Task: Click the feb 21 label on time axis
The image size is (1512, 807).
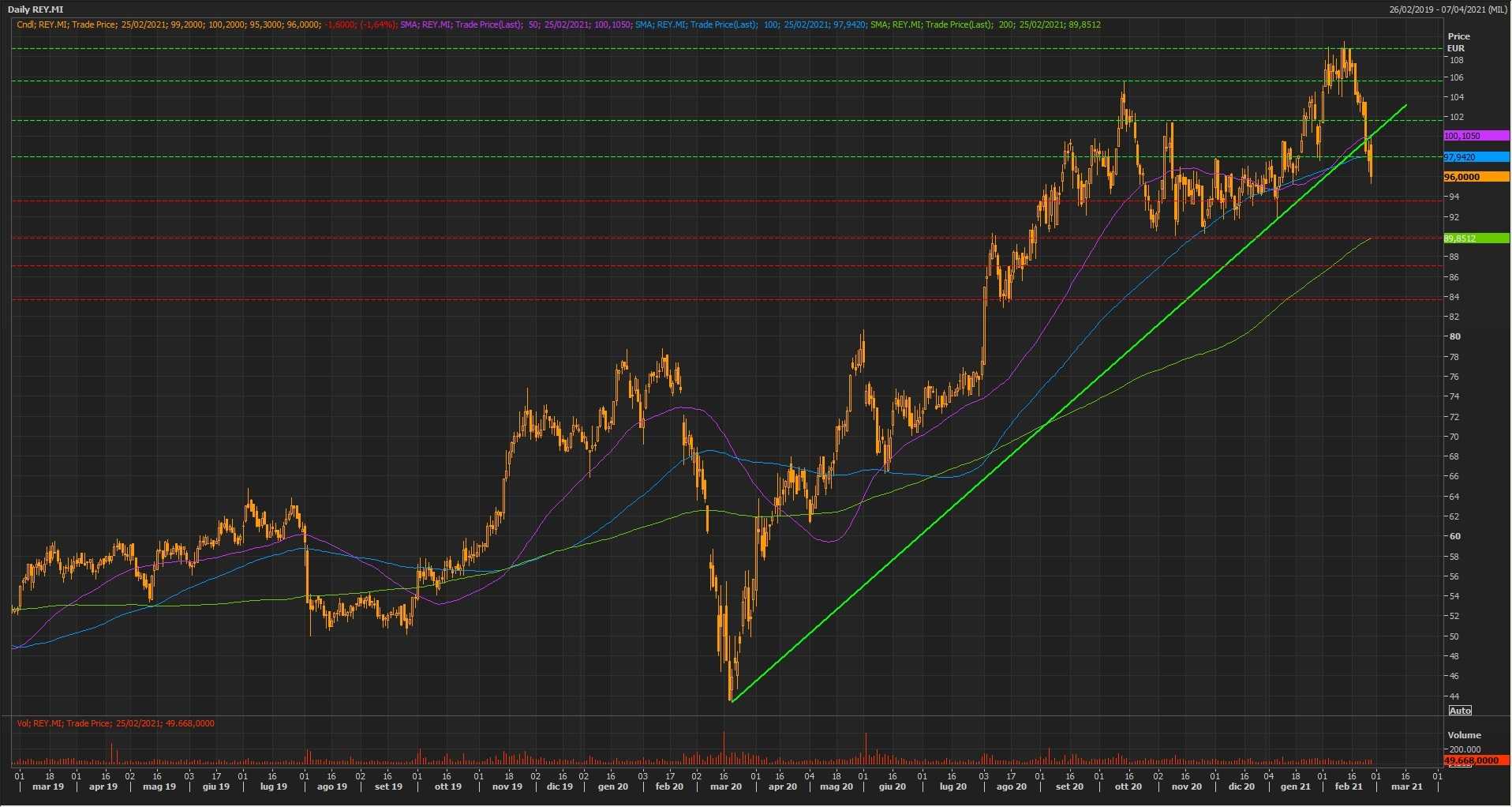Action: coord(1348,786)
